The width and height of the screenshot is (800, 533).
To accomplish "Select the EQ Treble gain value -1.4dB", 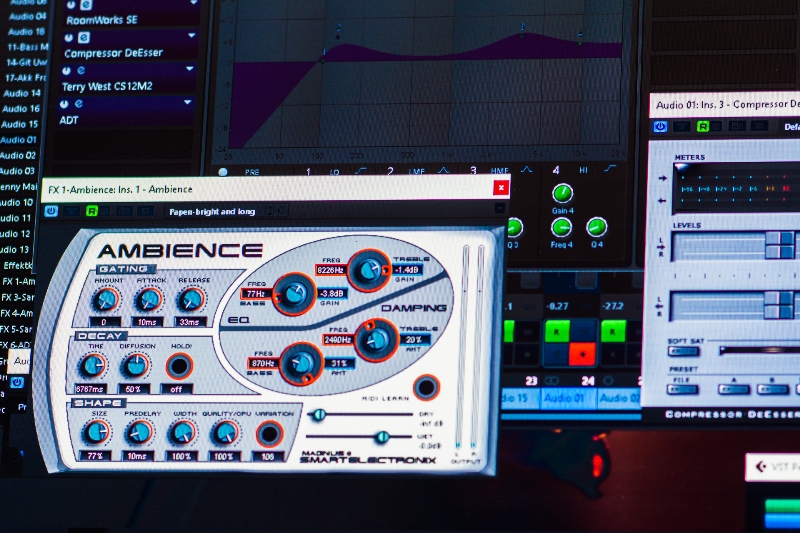I will tap(407, 269).
